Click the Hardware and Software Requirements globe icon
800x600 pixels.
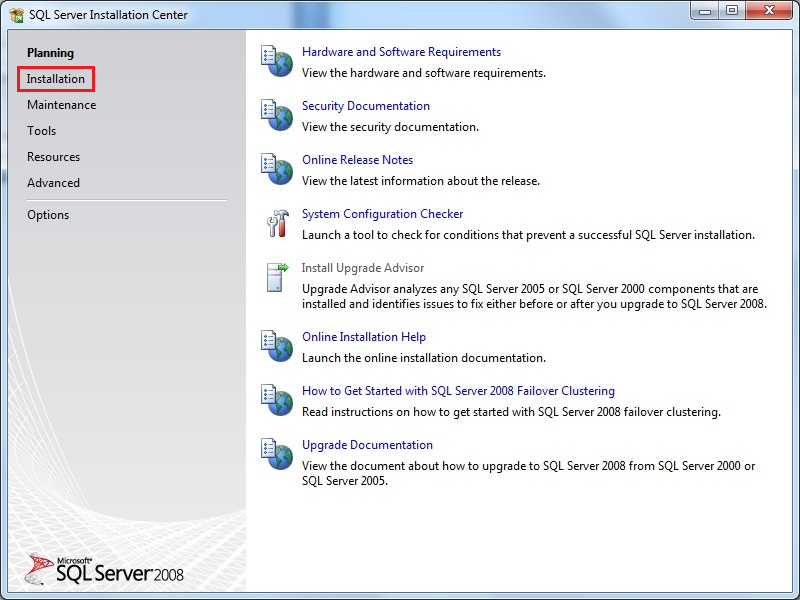pyautogui.click(x=277, y=61)
